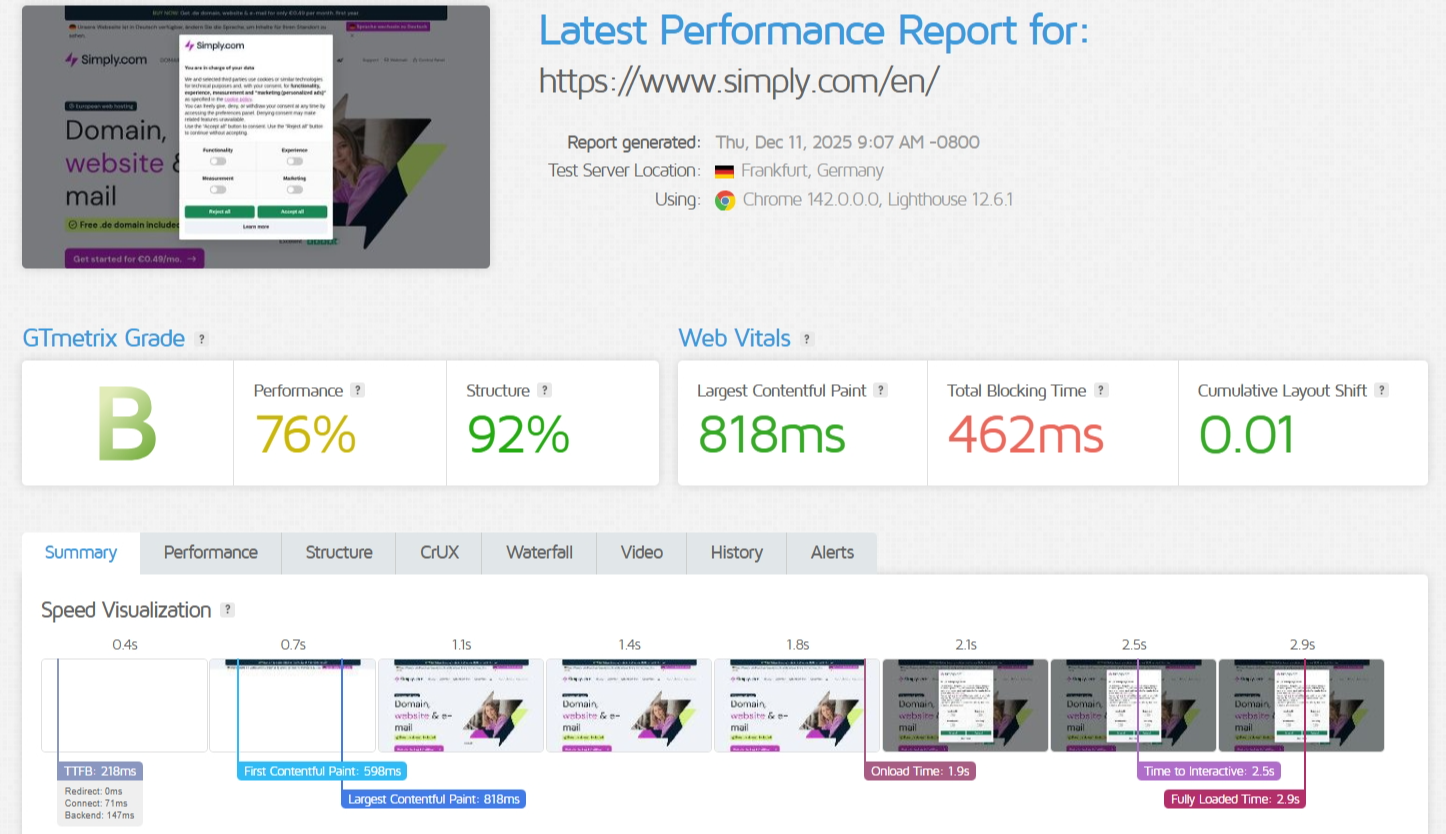This screenshot has height=834, width=1446.
Task: Switch to the CrUX tab
Action: (x=439, y=552)
